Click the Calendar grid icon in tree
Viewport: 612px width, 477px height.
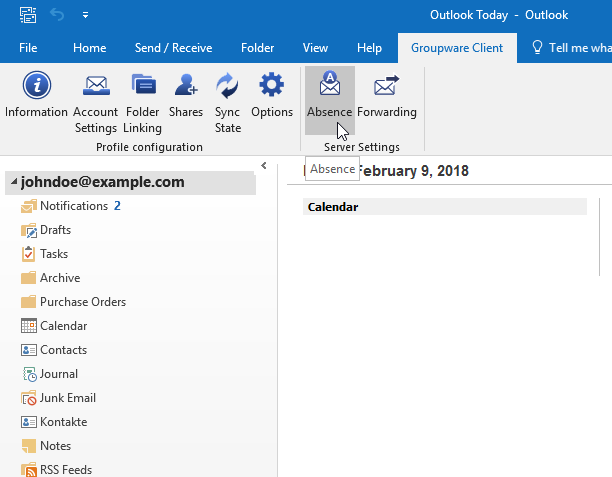tap(29, 326)
